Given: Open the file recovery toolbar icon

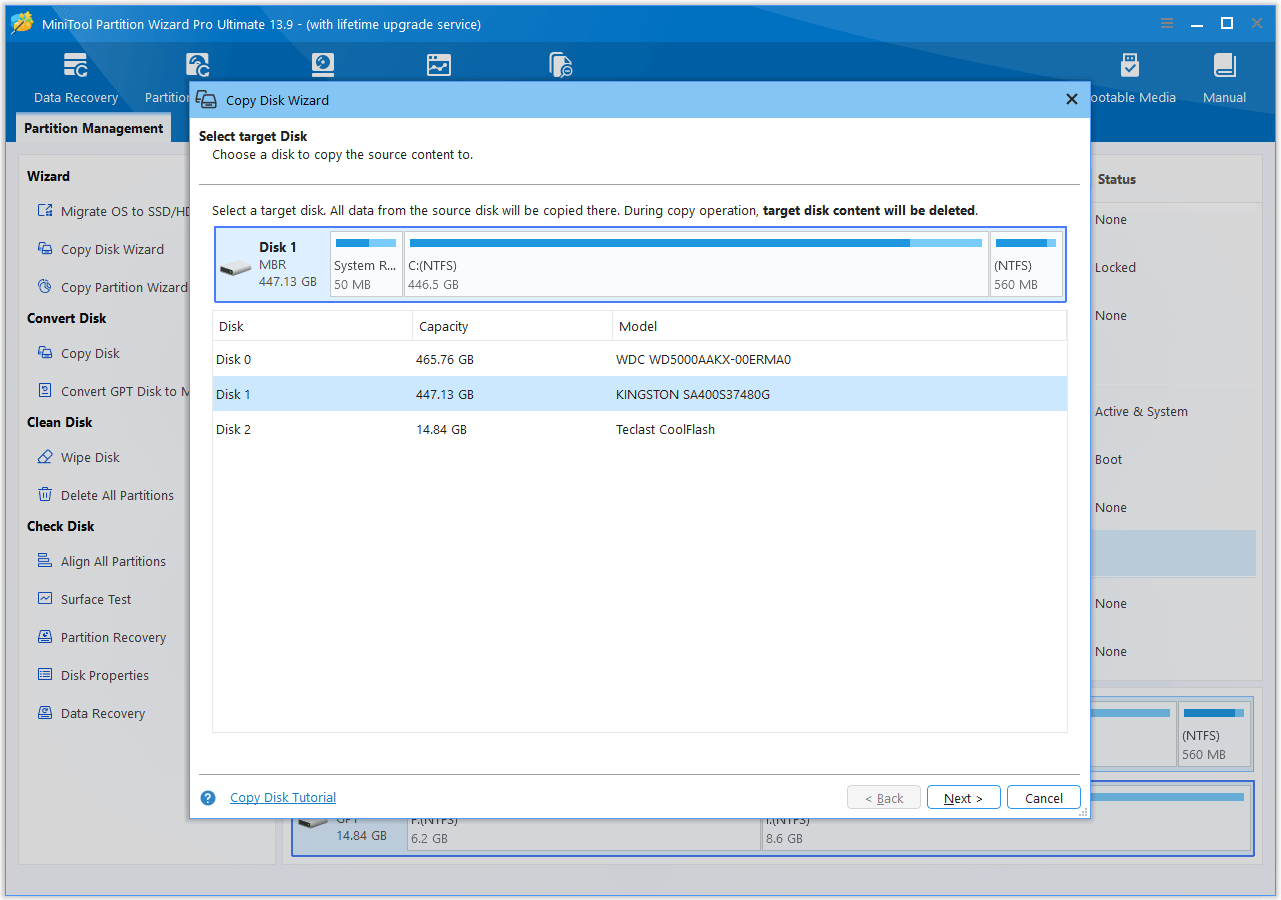Looking at the screenshot, I should 560,66.
